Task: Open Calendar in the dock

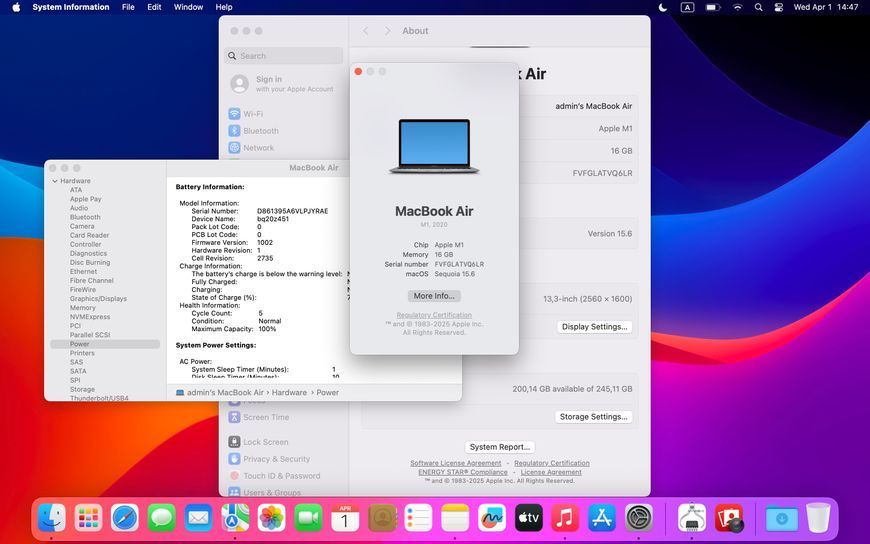Action: click(x=345, y=518)
